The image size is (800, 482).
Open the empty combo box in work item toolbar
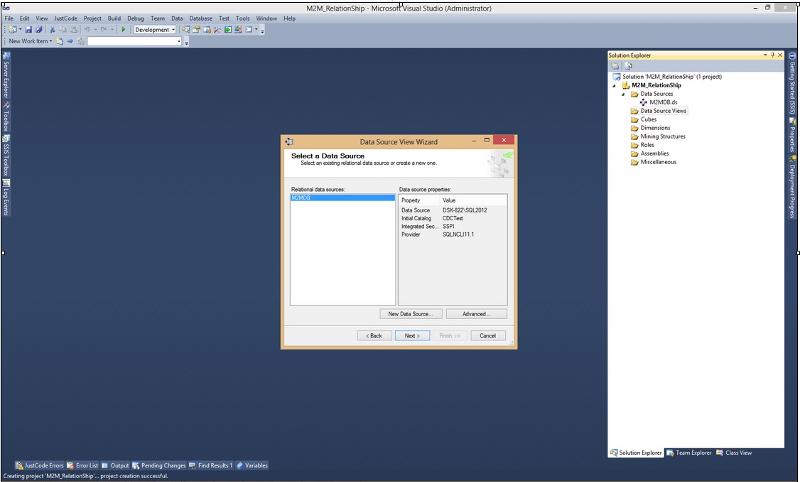click(135, 41)
